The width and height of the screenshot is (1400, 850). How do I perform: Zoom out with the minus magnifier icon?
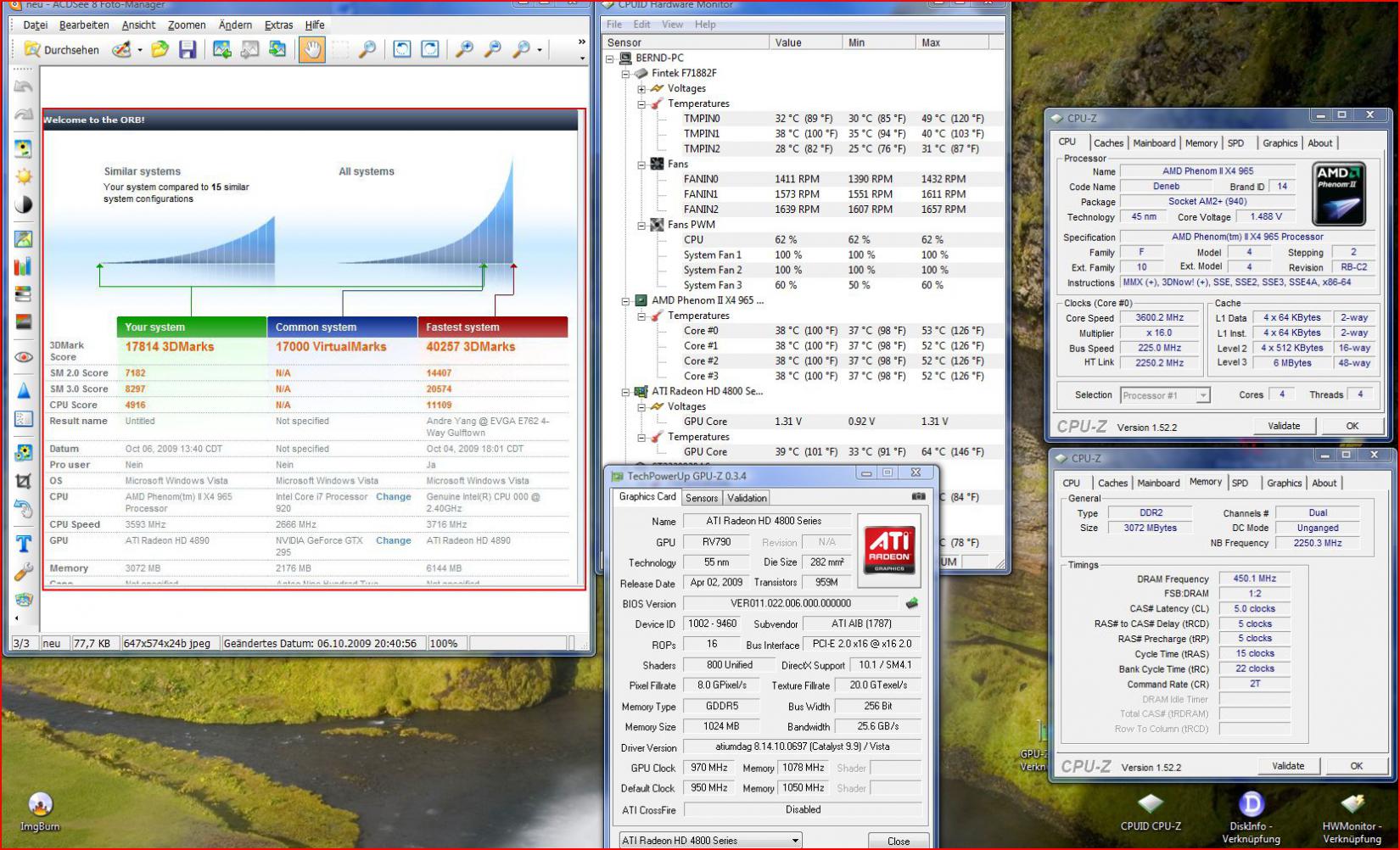[492, 50]
